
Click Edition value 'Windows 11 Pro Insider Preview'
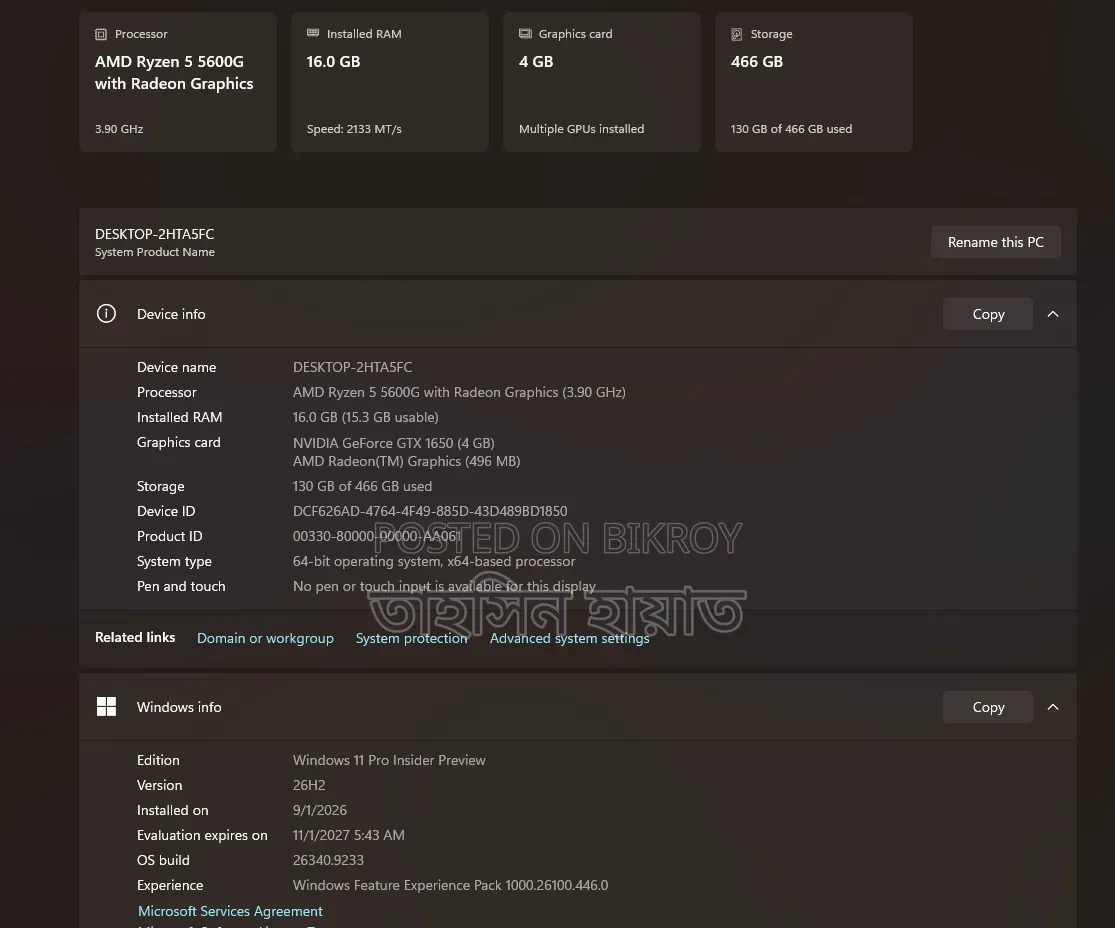click(x=389, y=760)
